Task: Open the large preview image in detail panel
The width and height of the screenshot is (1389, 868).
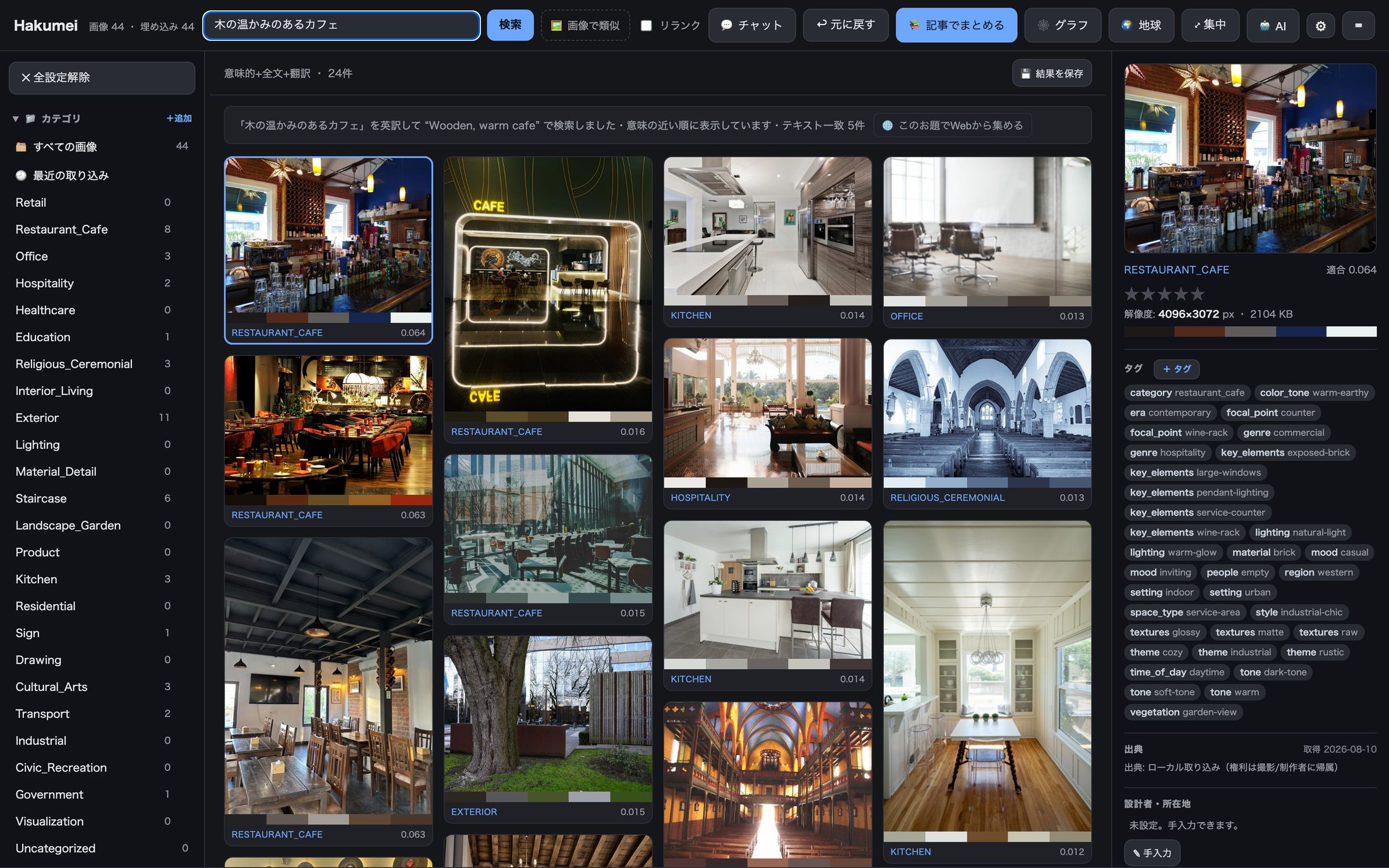Action: coord(1250,158)
